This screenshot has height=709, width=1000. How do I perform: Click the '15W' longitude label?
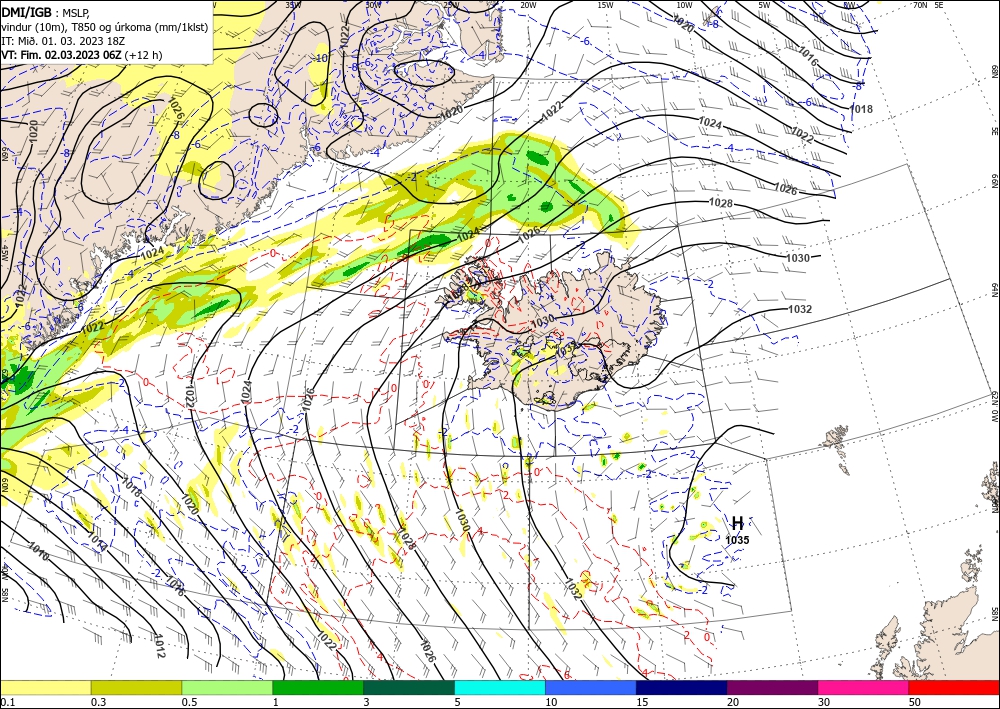[x=605, y=5]
